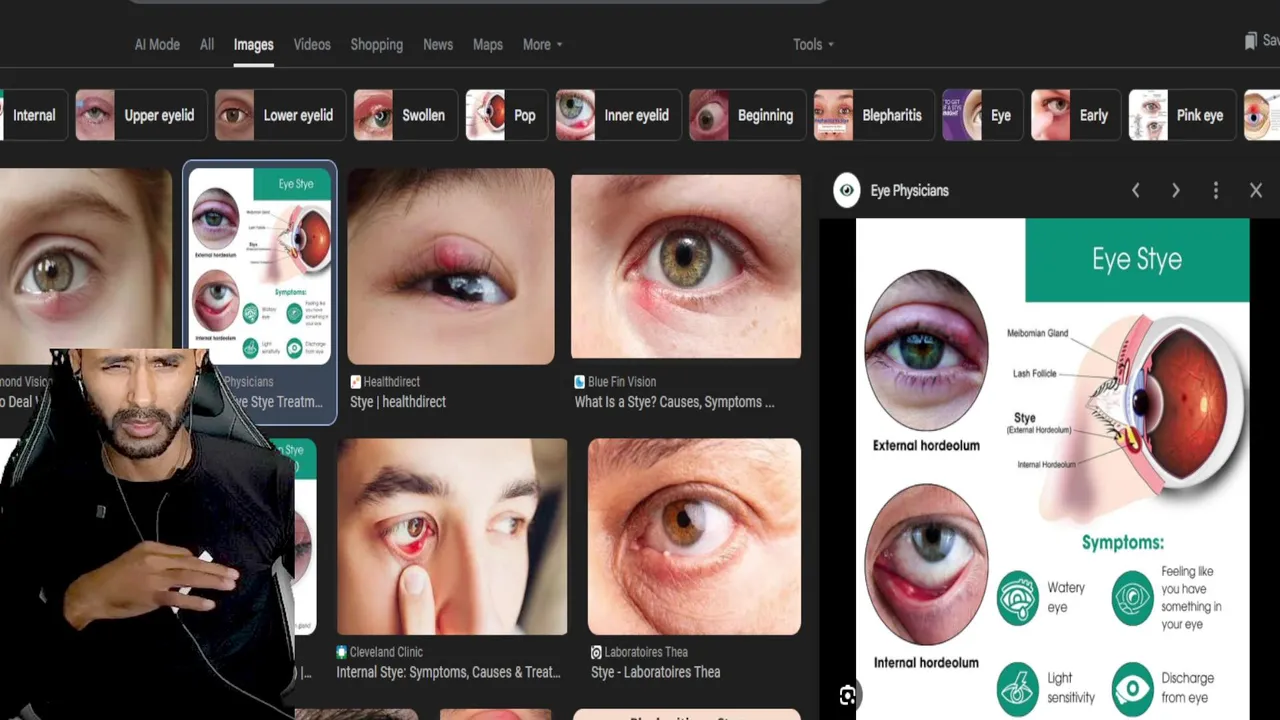
Task: Filter images by Lower eyelid chip
Action: coord(280,115)
